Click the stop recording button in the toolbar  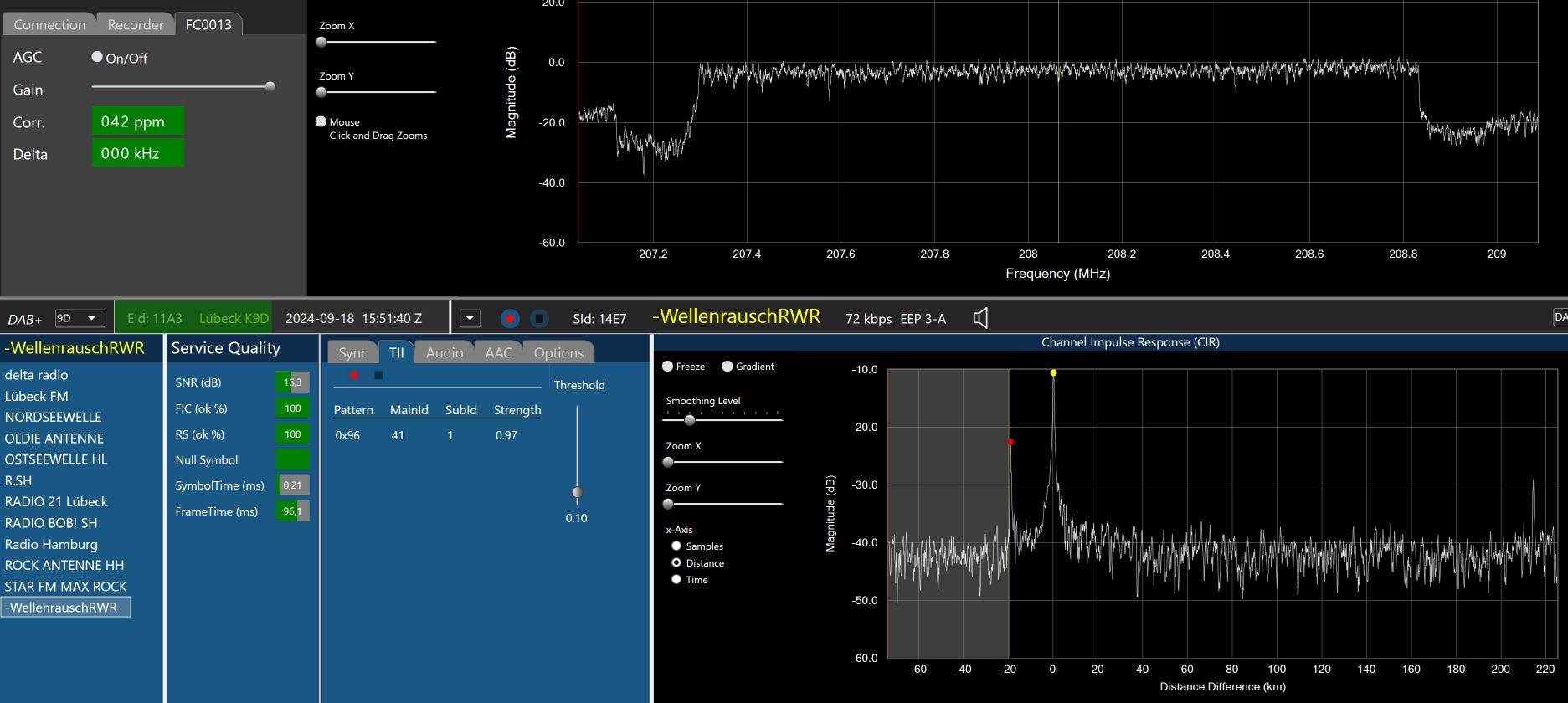click(x=539, y=318)
